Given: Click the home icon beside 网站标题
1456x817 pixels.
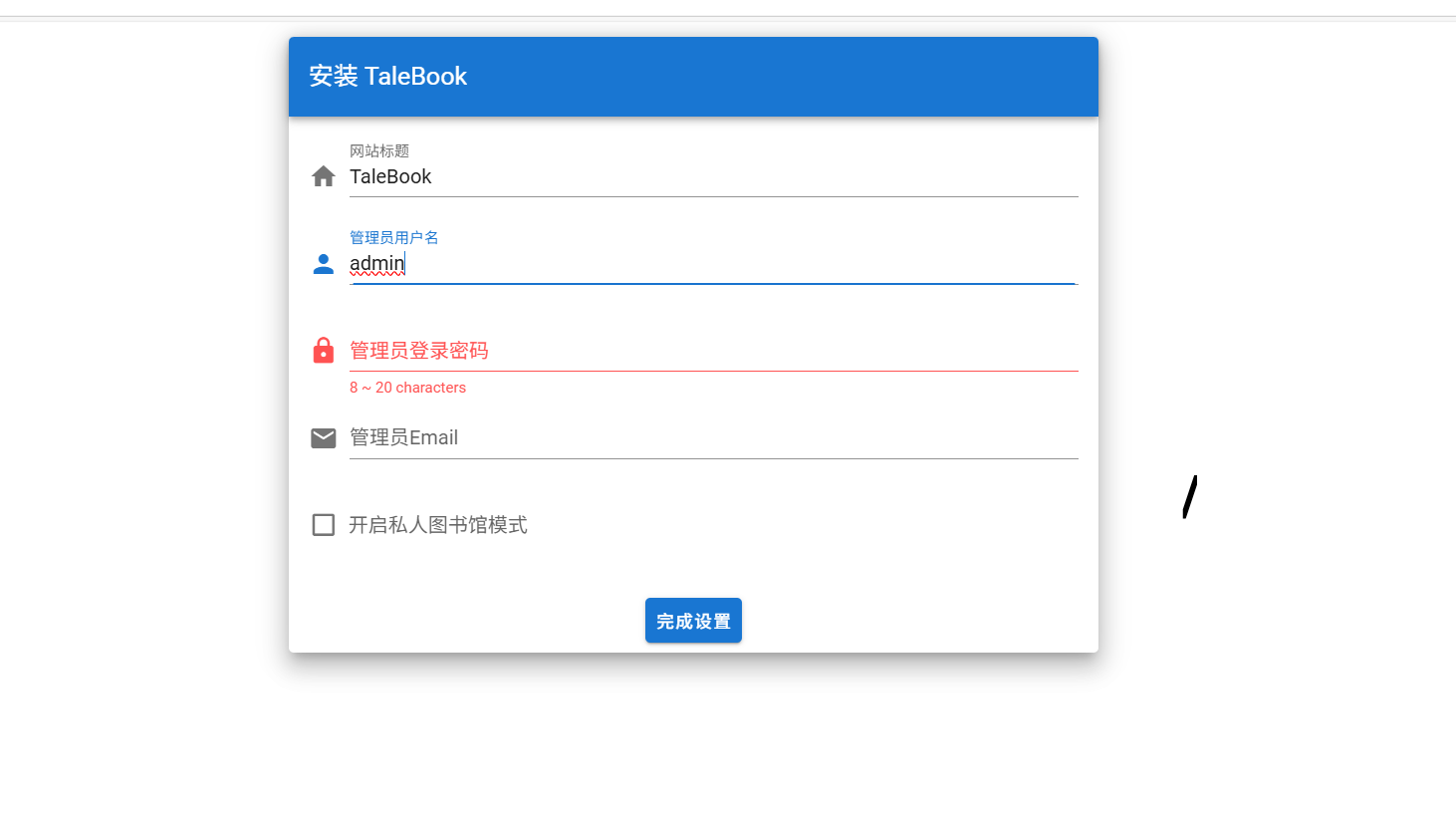Looking at the screenshot, I should (324, 176).
